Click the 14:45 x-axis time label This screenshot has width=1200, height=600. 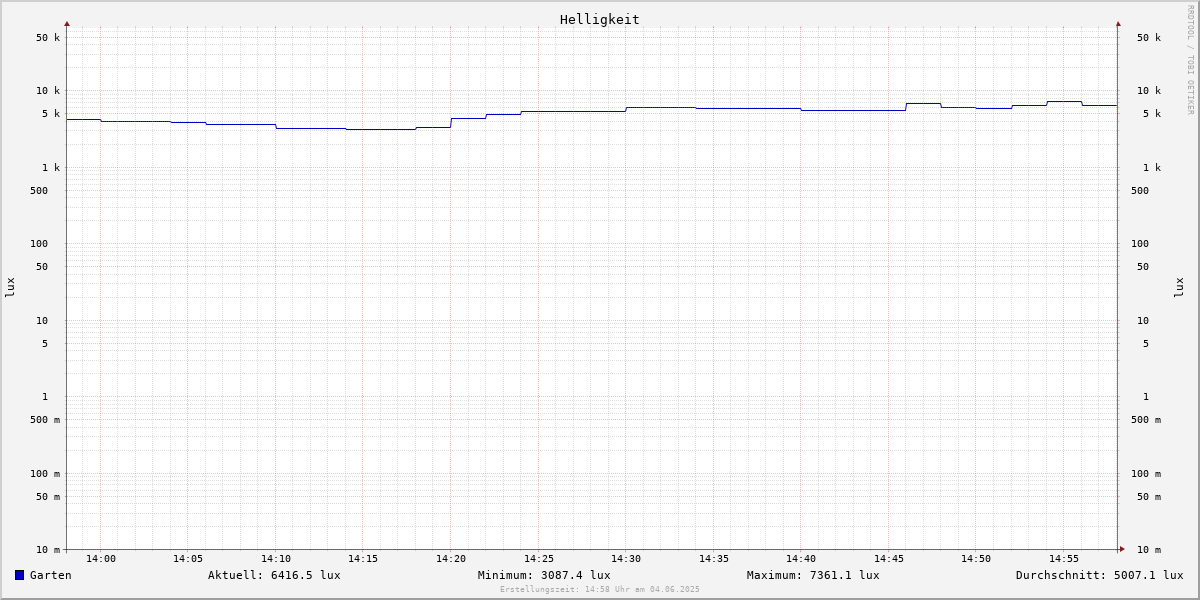[889, 559]
